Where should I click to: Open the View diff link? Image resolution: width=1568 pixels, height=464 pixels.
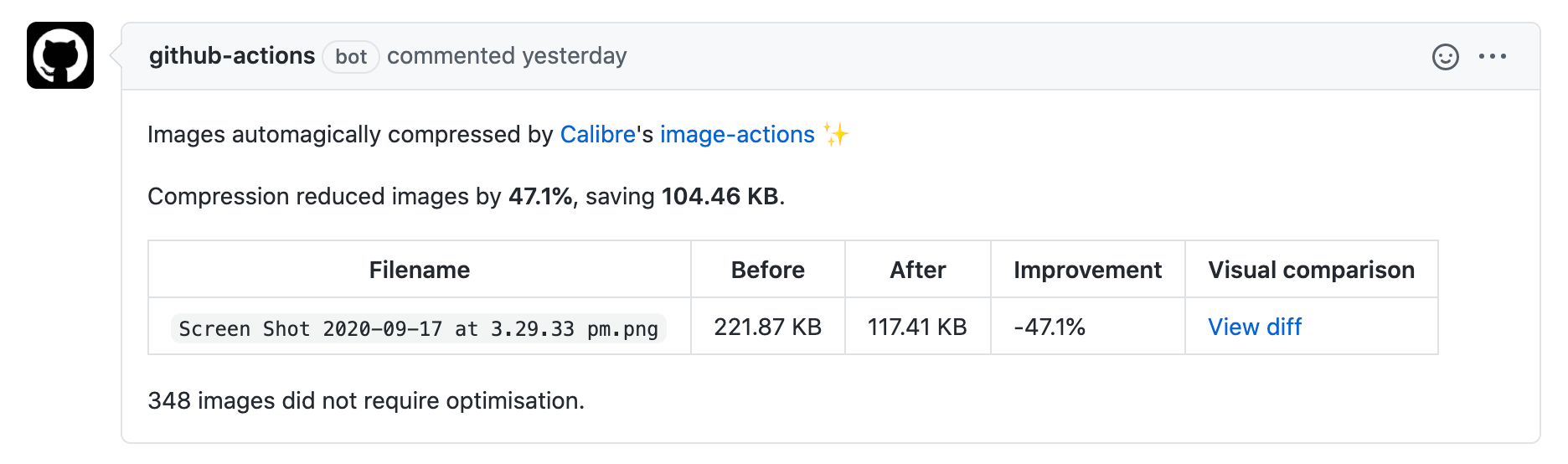pos(1254,327)
